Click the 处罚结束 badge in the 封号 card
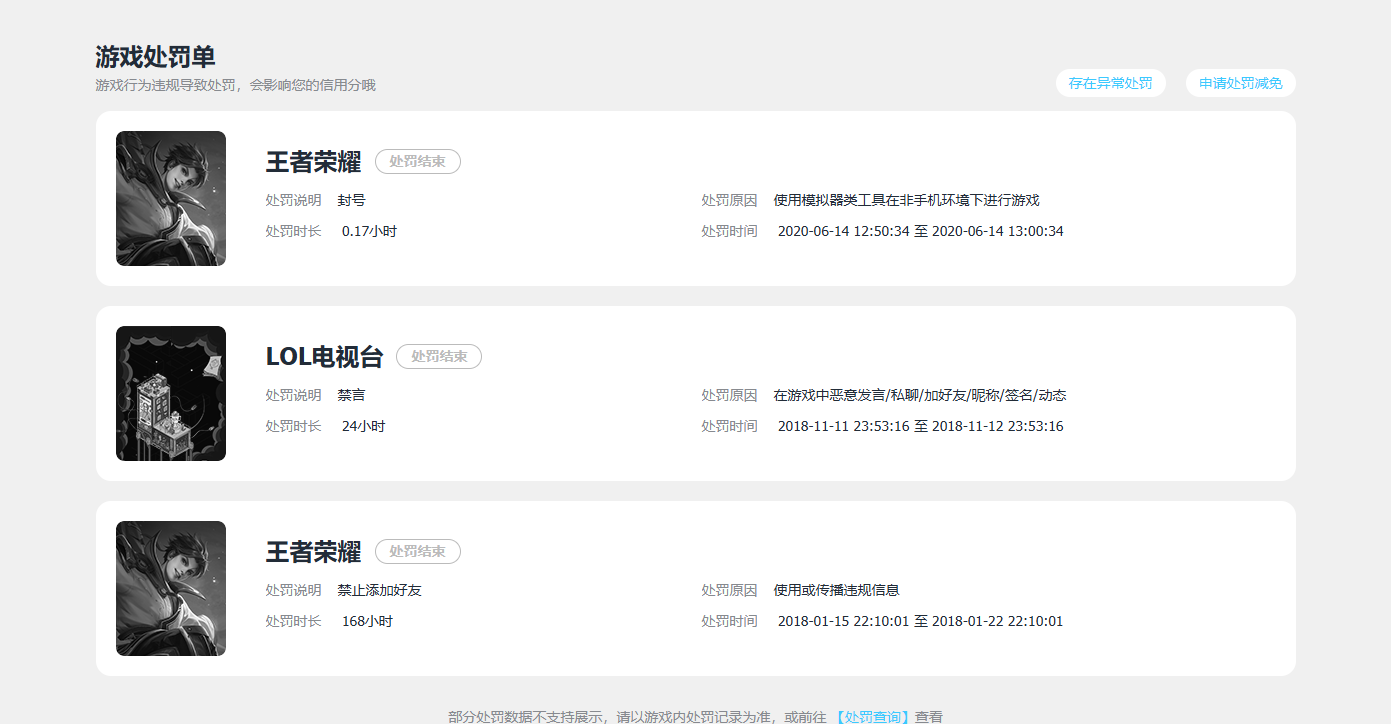Screen dimensions: 1391x724 (418, 161)
